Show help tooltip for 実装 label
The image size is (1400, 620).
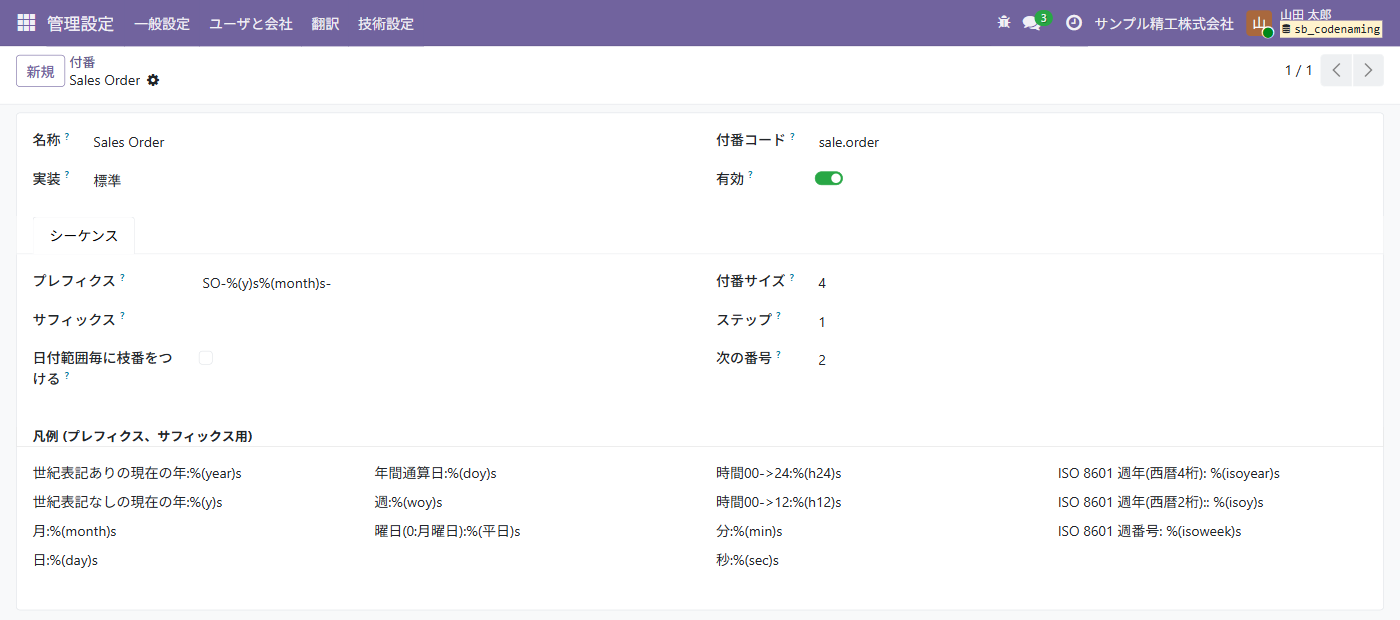(67, 174)
